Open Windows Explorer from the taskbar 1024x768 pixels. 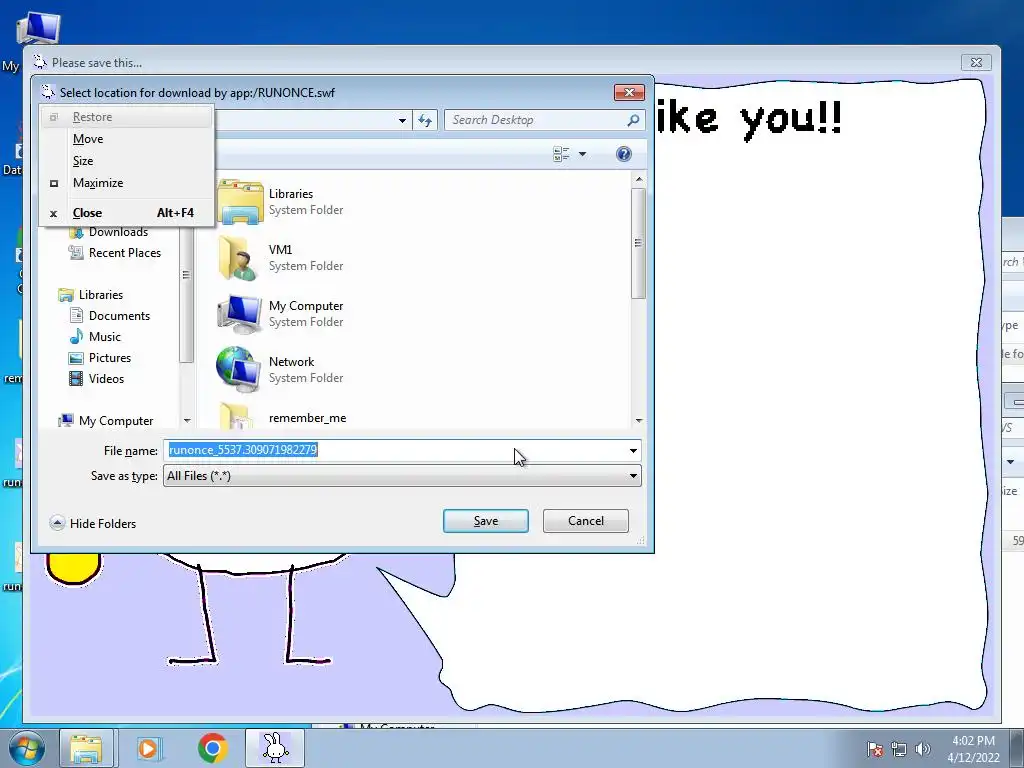pos(86,748)
